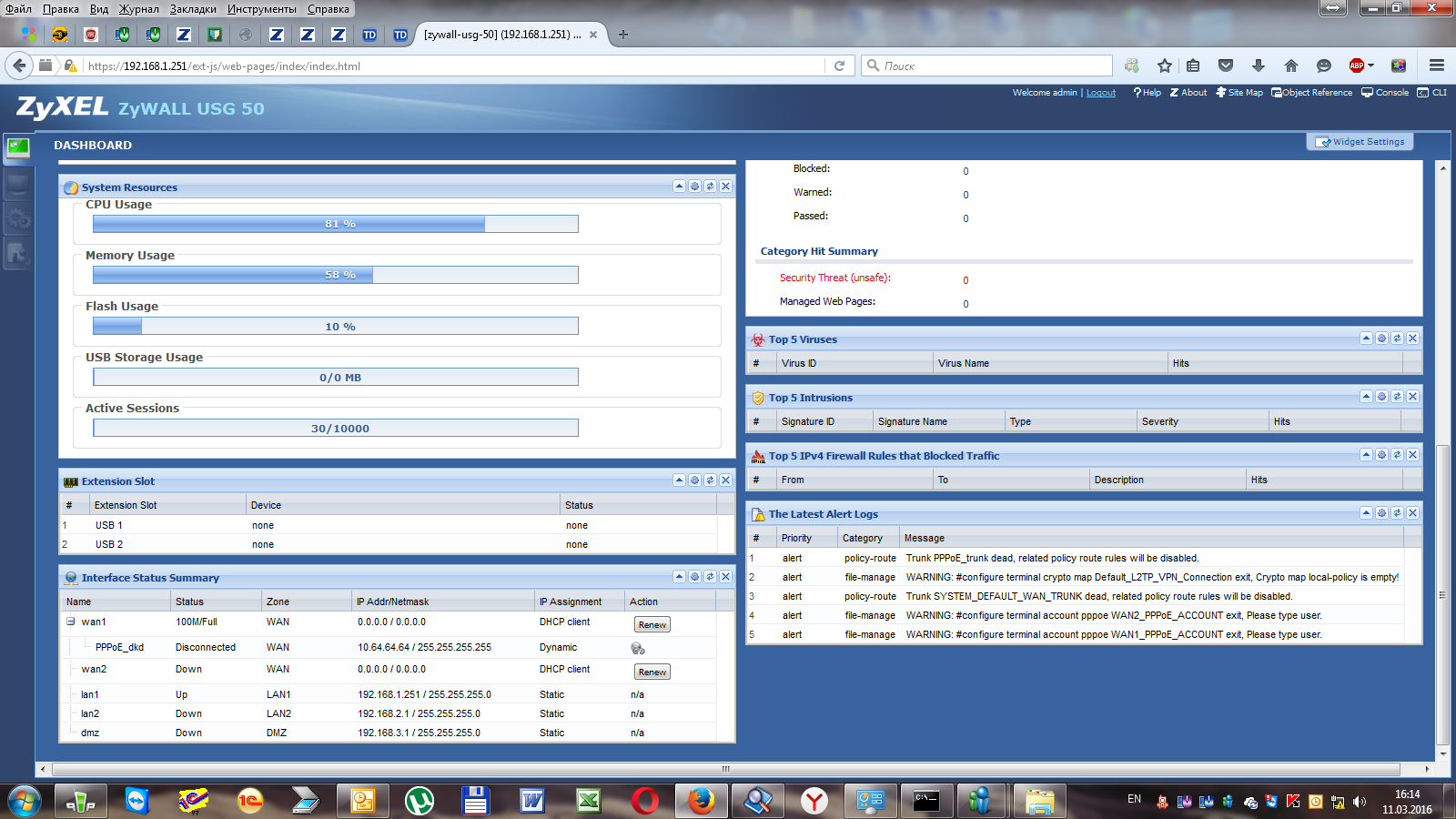Screen dimensions: 1456x819
Task: Collapse the Interface Status Summary widget
Action: 679,577
